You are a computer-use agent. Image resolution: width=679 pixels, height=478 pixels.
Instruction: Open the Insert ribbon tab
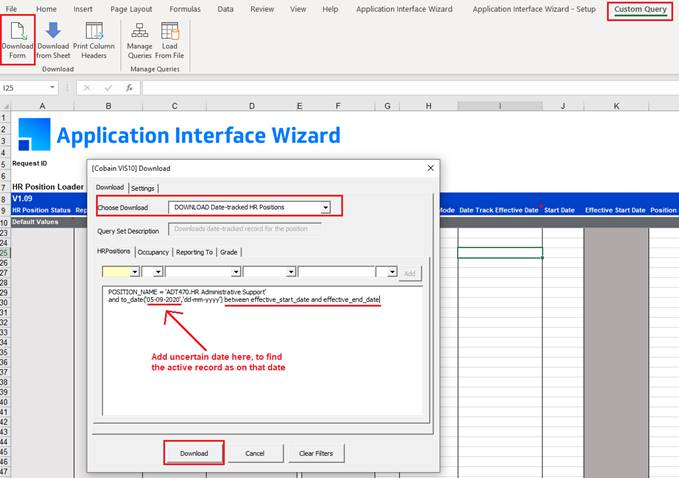[83, 9]
